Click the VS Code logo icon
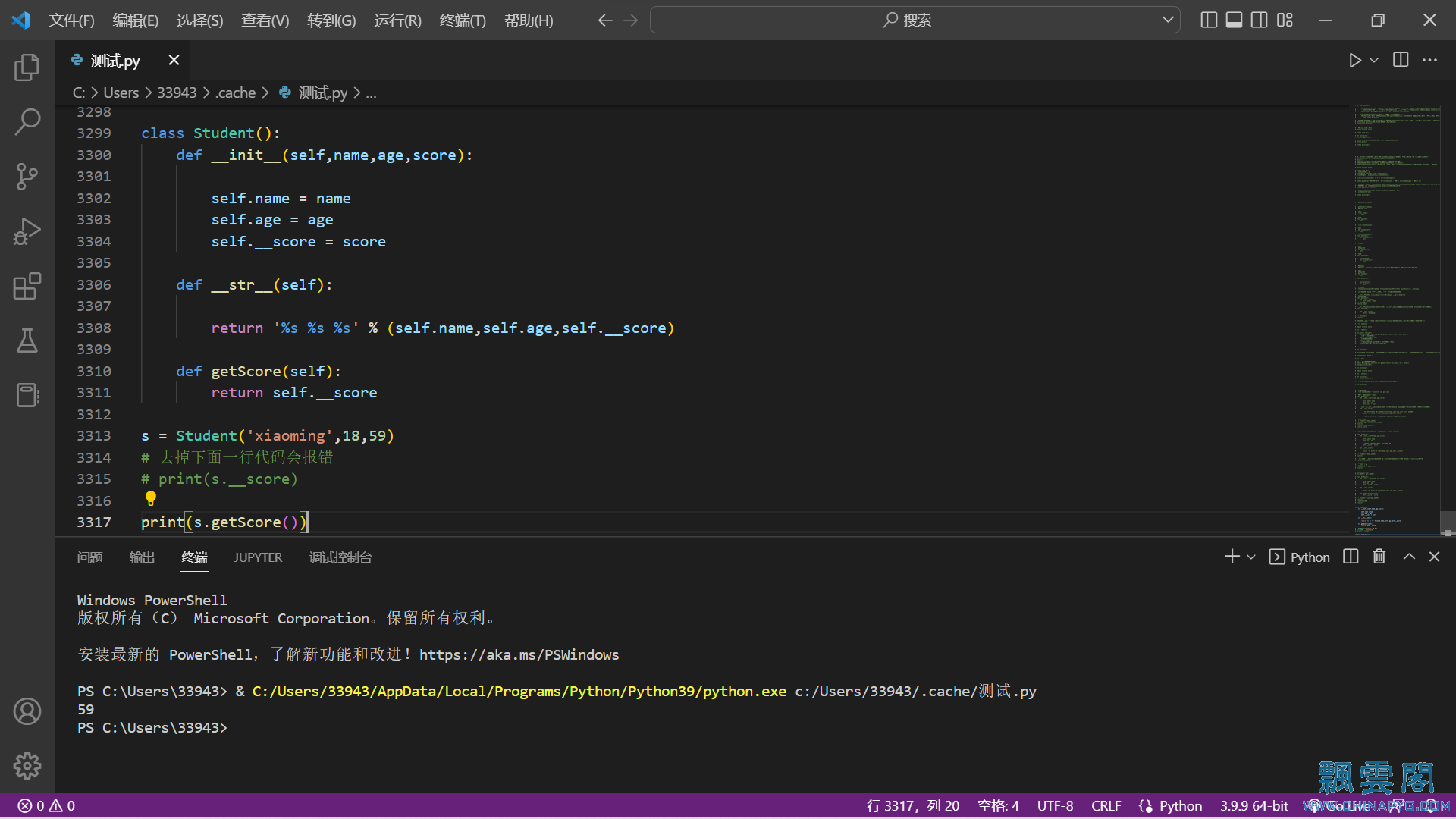 (20, 20)
